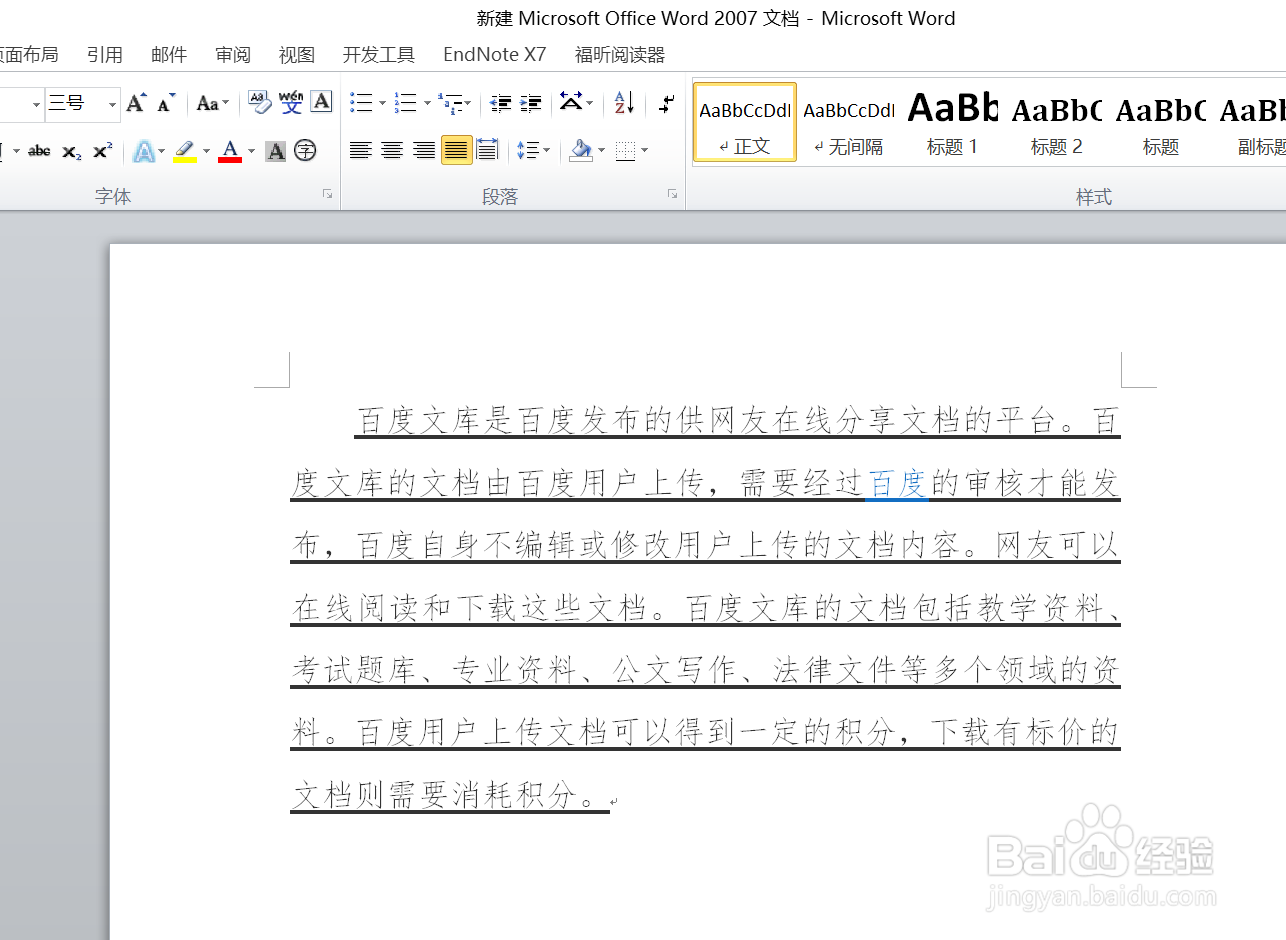Toggle Character Shading icon
1286x940 pixels.
(x=276, y=151)
